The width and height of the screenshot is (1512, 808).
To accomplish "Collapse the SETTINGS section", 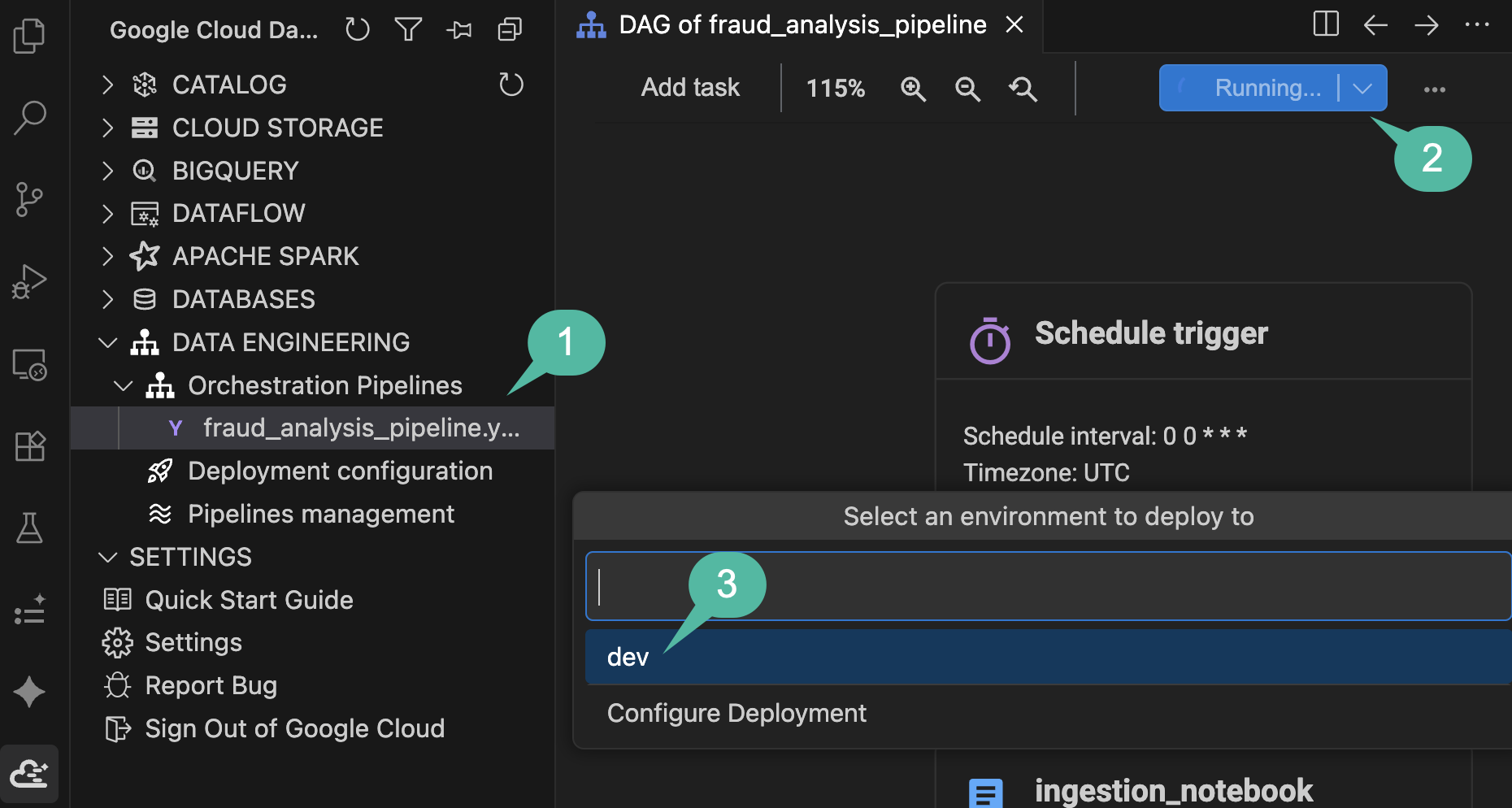I will [x=107, y=557].
